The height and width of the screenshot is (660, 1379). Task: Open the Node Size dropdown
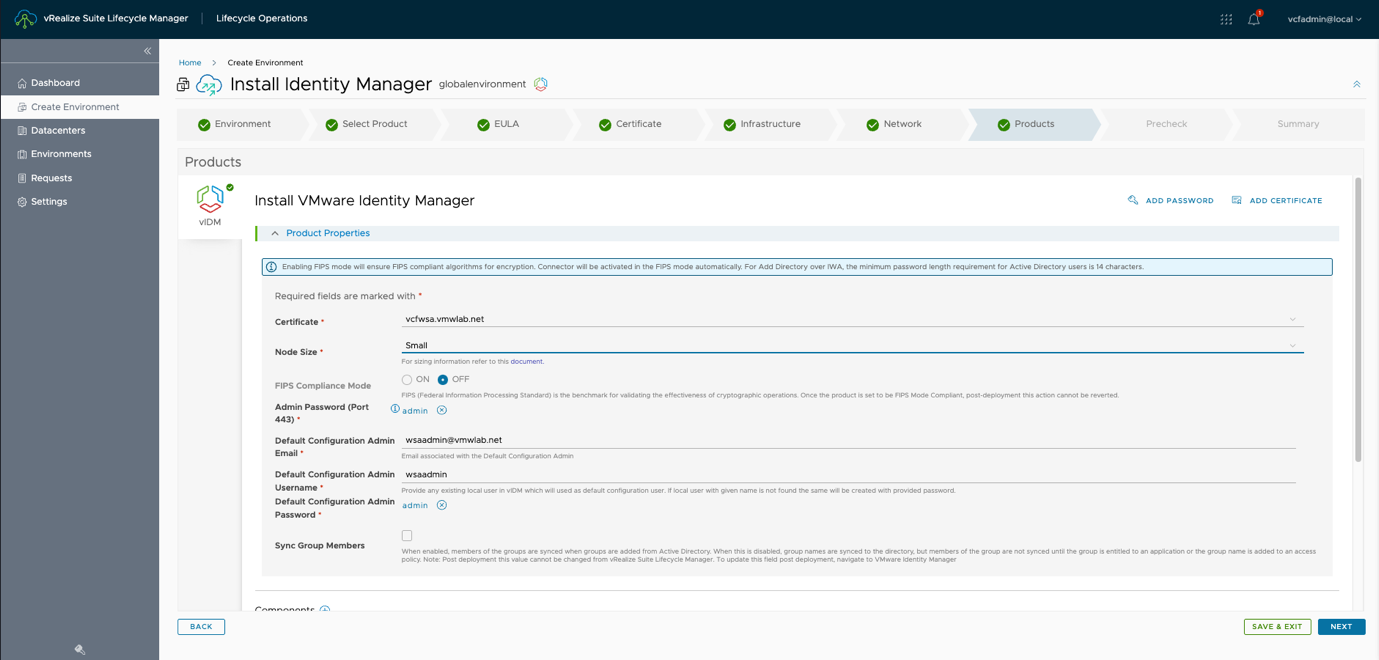pyautogui.click(x=852, y=345)
